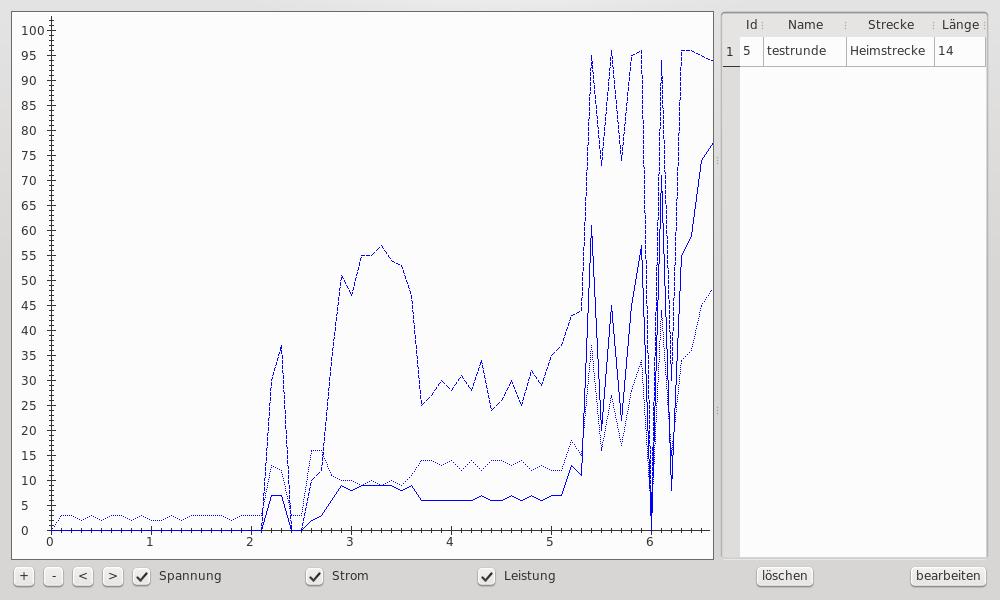Disable the Leistung curve checkbox
The image size is (1000, 600).
[487, 576]
